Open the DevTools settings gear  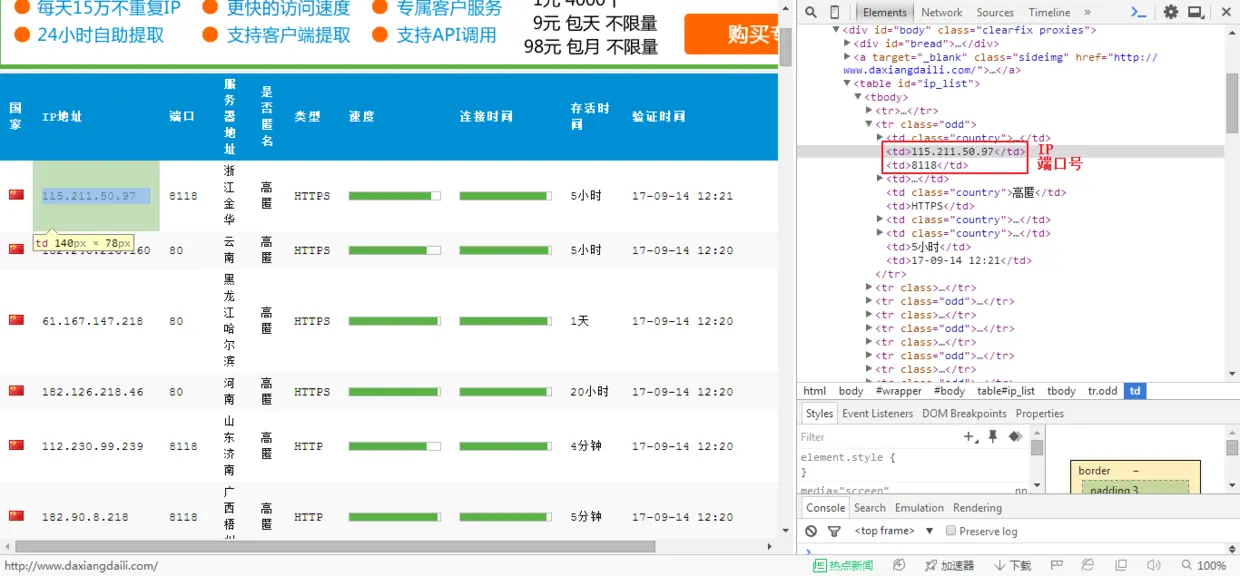pos(1170,12)
